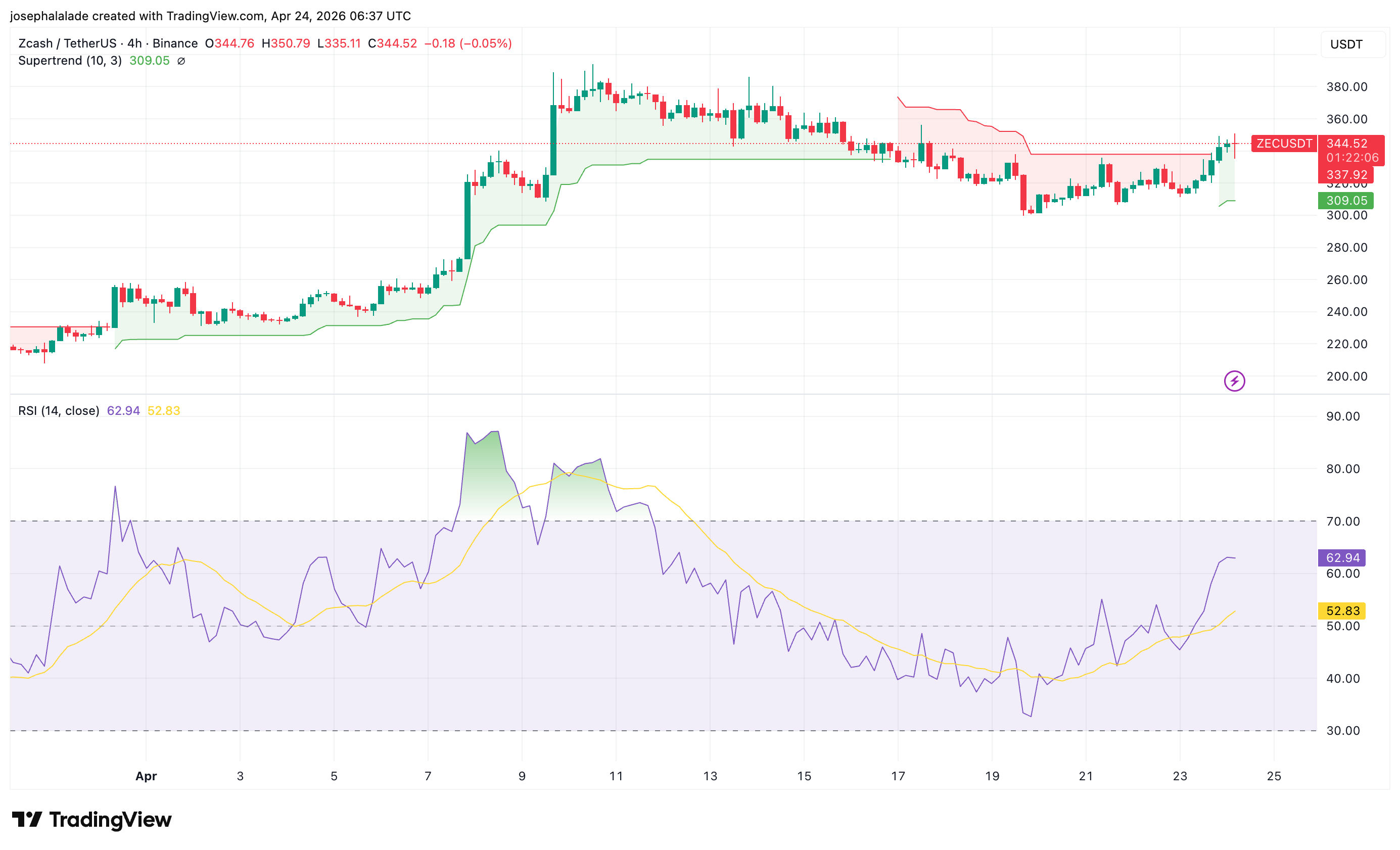
Task: Click the 70.00 RSI overbought level label
Action: (x=1342, y=522)
